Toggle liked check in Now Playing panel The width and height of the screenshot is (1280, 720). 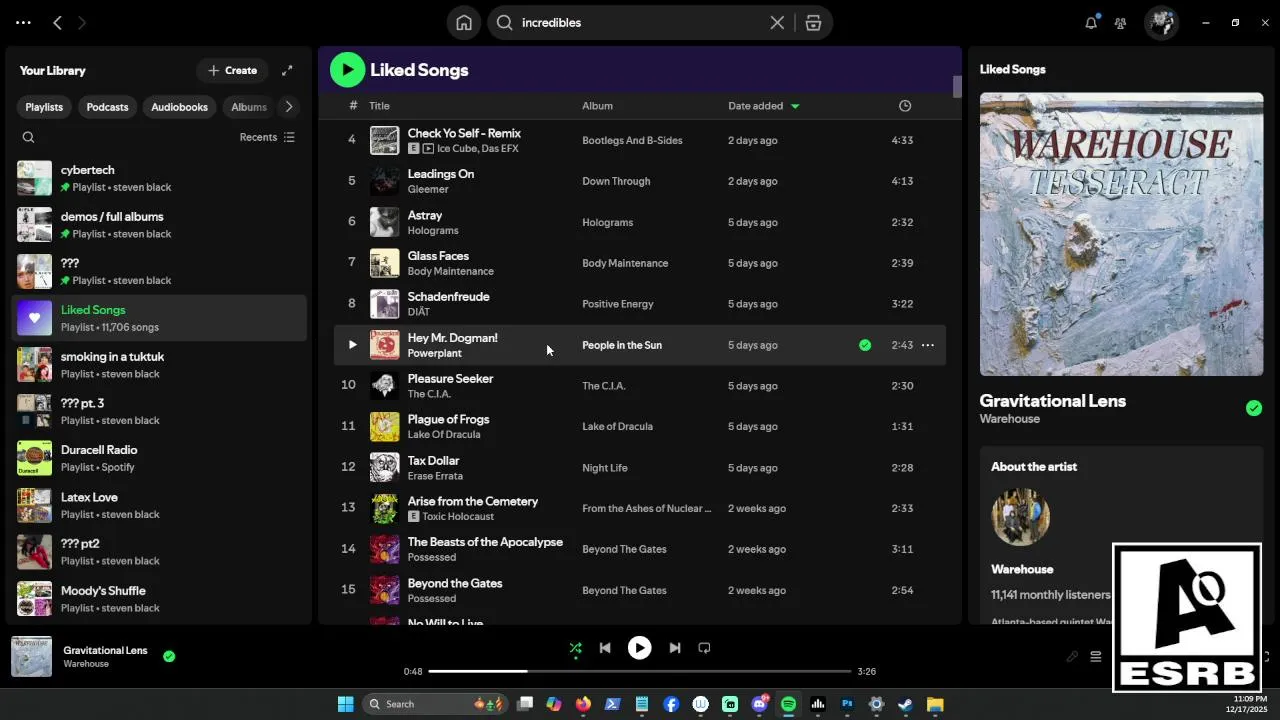[1254, 408]
